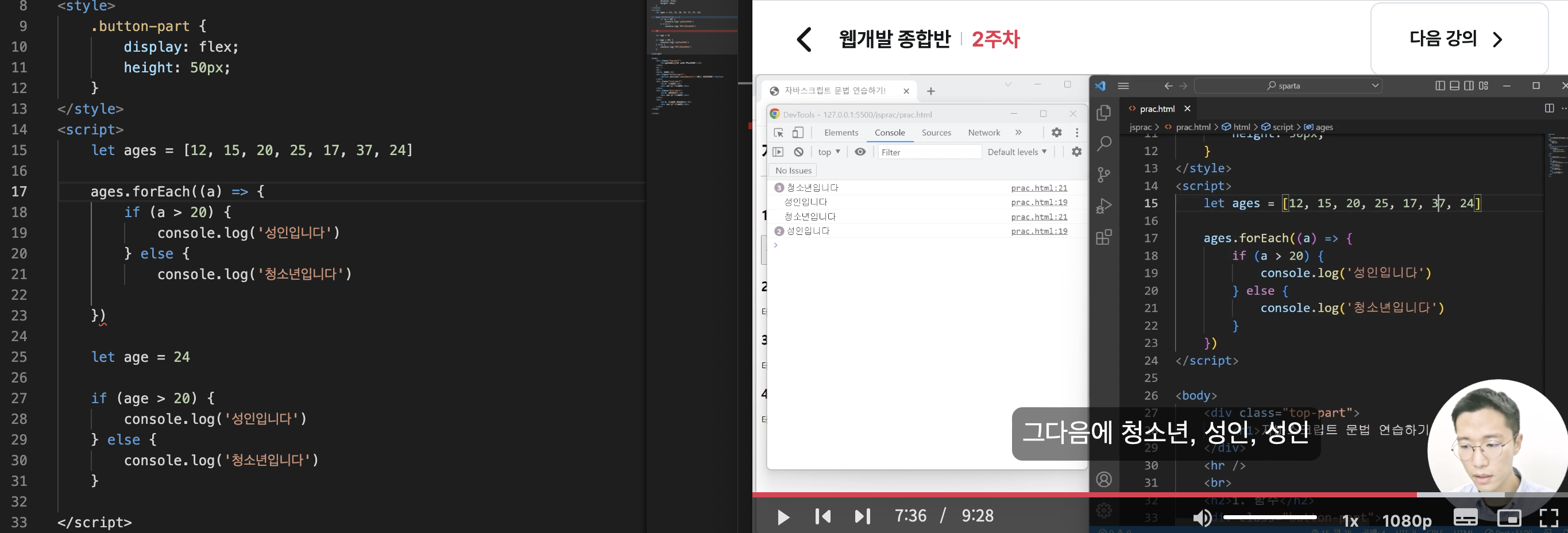This screenshot has width=1568, height=533.
Task: Close the browser tab 자바스크립트 문법 연습하기
Action: (x=906, y=91)
